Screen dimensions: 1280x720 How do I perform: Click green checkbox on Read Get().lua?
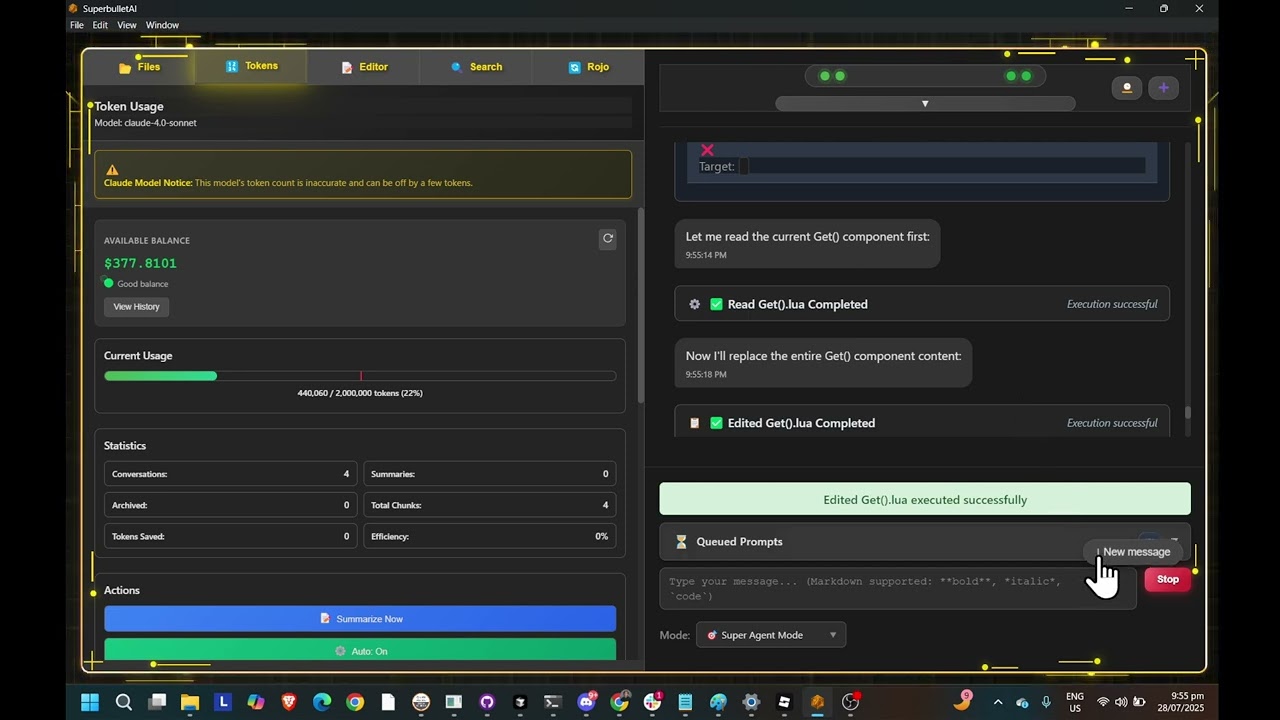coord(716,304)
